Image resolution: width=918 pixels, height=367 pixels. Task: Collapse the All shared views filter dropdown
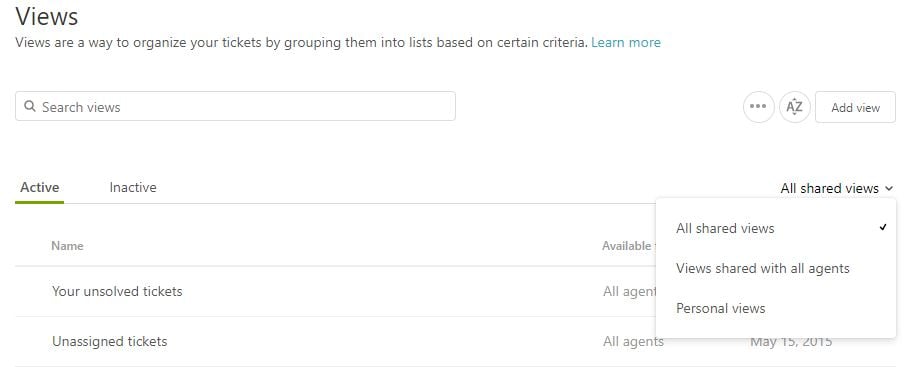click(x=837, y=188)
